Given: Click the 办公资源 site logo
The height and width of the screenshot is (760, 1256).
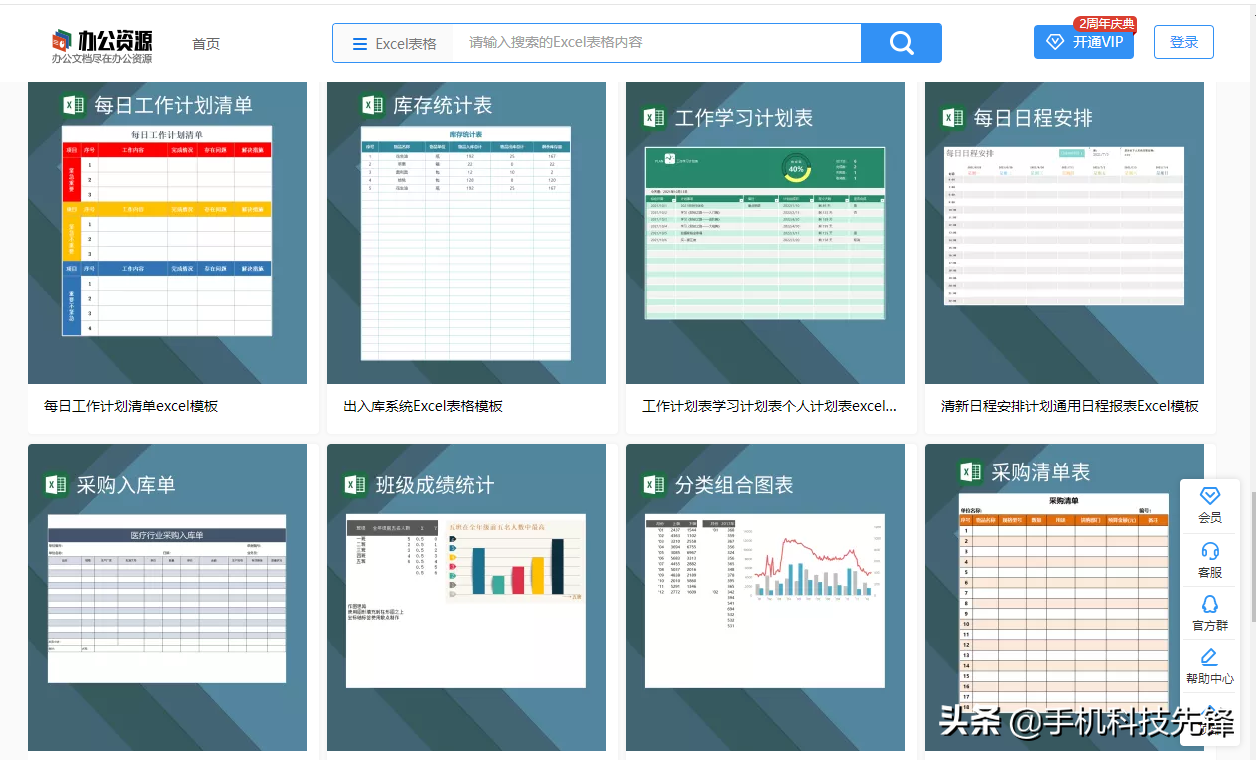Looking at the screenshot, I should pyautogui.click(x=102, y=45).
